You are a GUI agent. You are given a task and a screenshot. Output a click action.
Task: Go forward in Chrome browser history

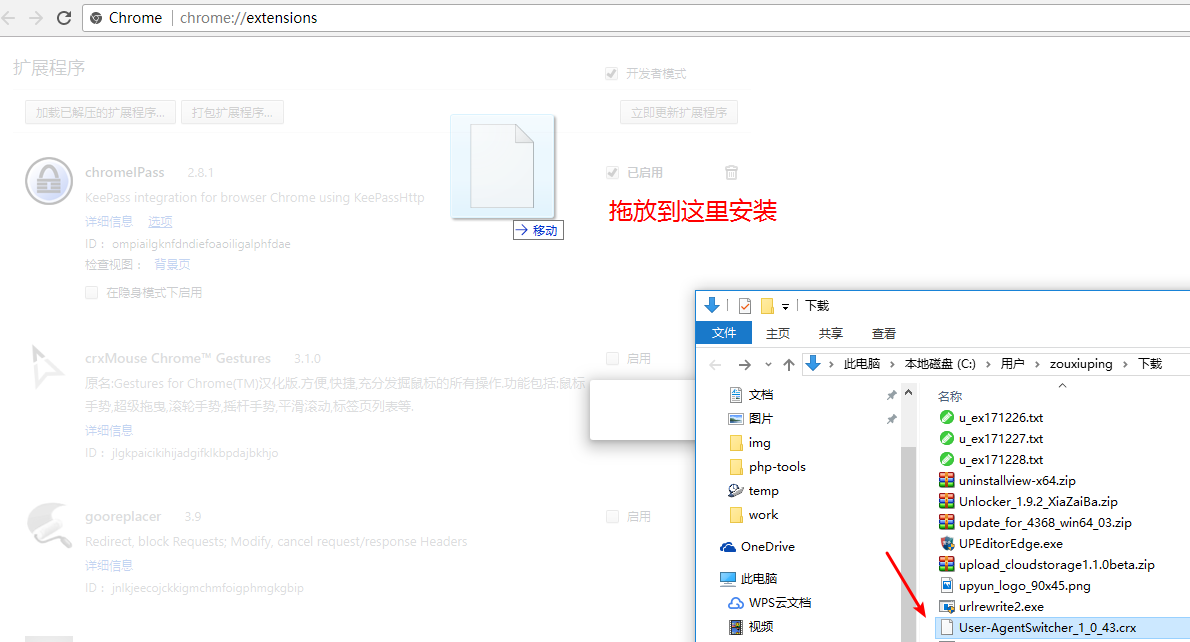click(x=36, y=17)
